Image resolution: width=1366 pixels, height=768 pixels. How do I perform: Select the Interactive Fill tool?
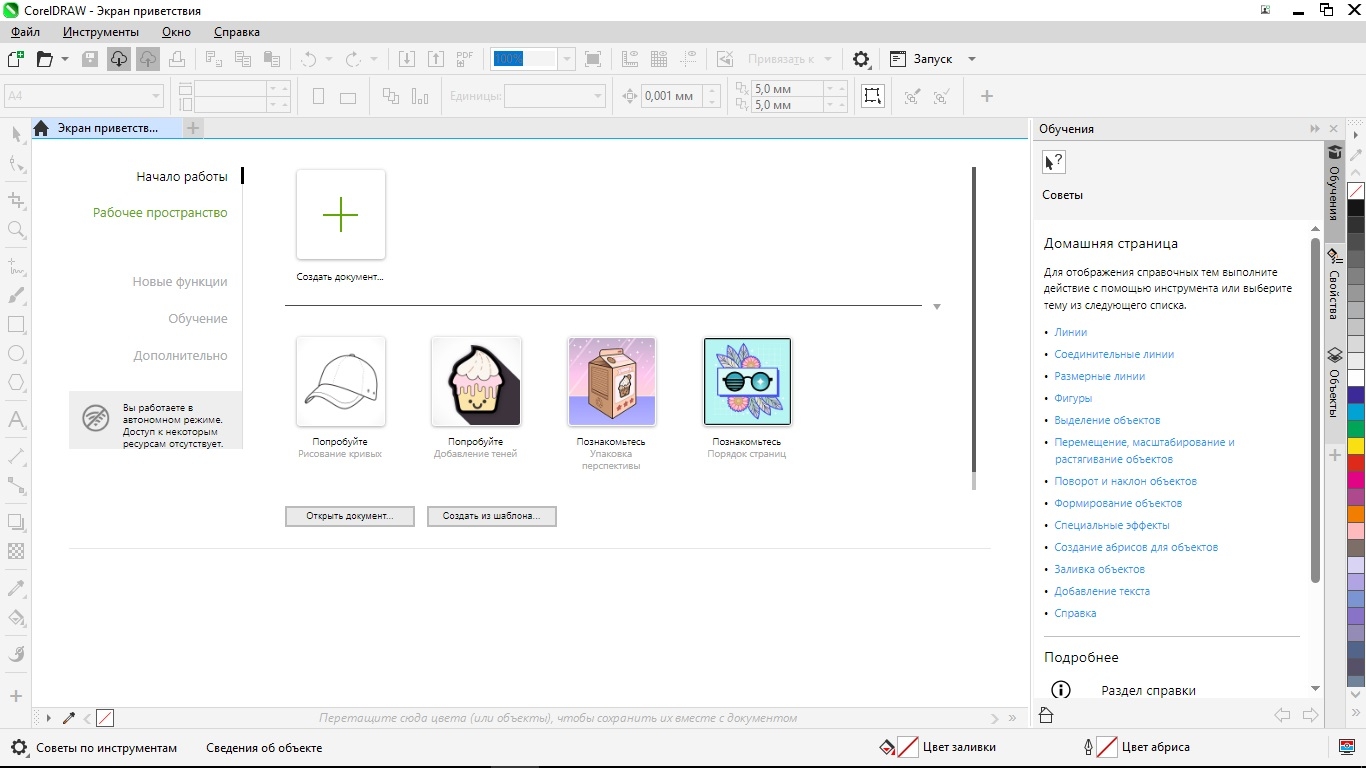pos(16,618)
